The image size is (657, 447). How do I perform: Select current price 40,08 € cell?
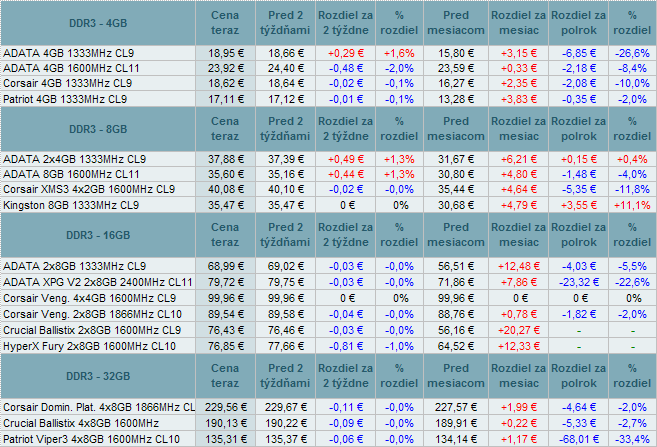point(226,189)
